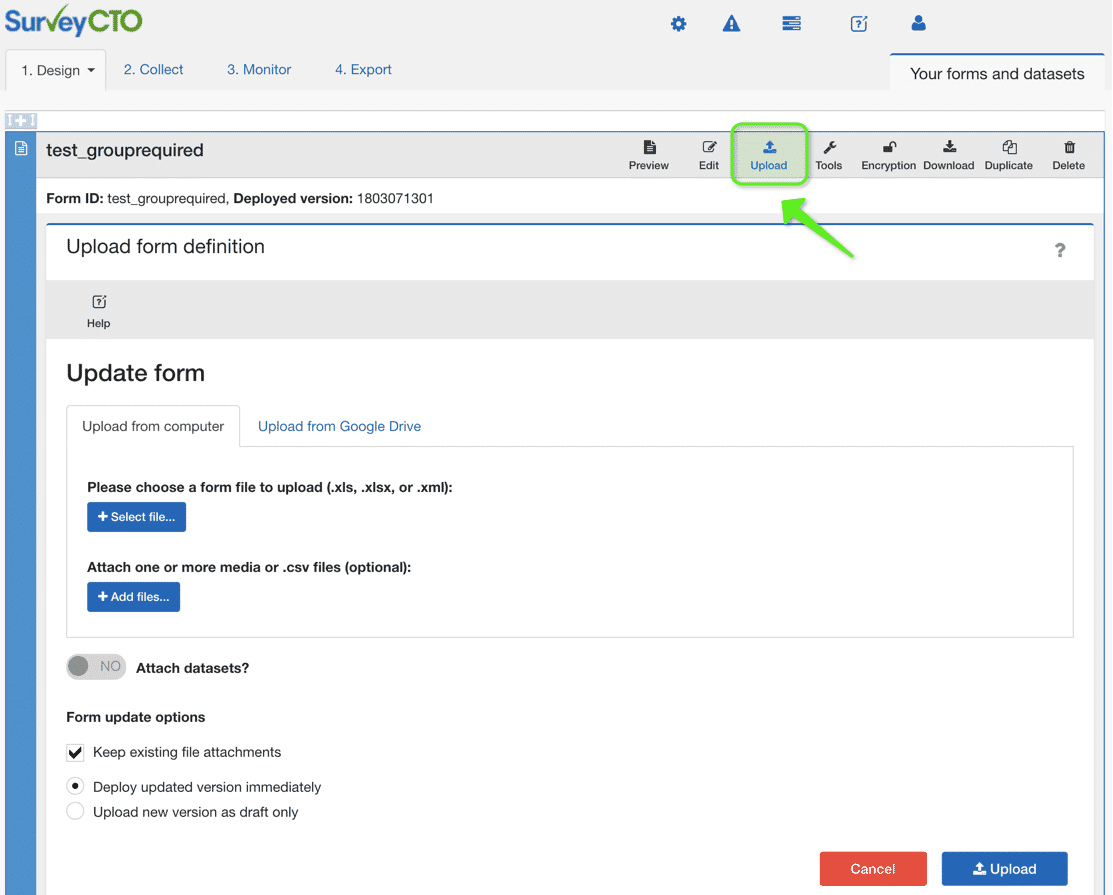The height and width of the screenshot is (895, 1113).
Task: Go to the 3. Monitor tab
Action: (x=259, y=70)
